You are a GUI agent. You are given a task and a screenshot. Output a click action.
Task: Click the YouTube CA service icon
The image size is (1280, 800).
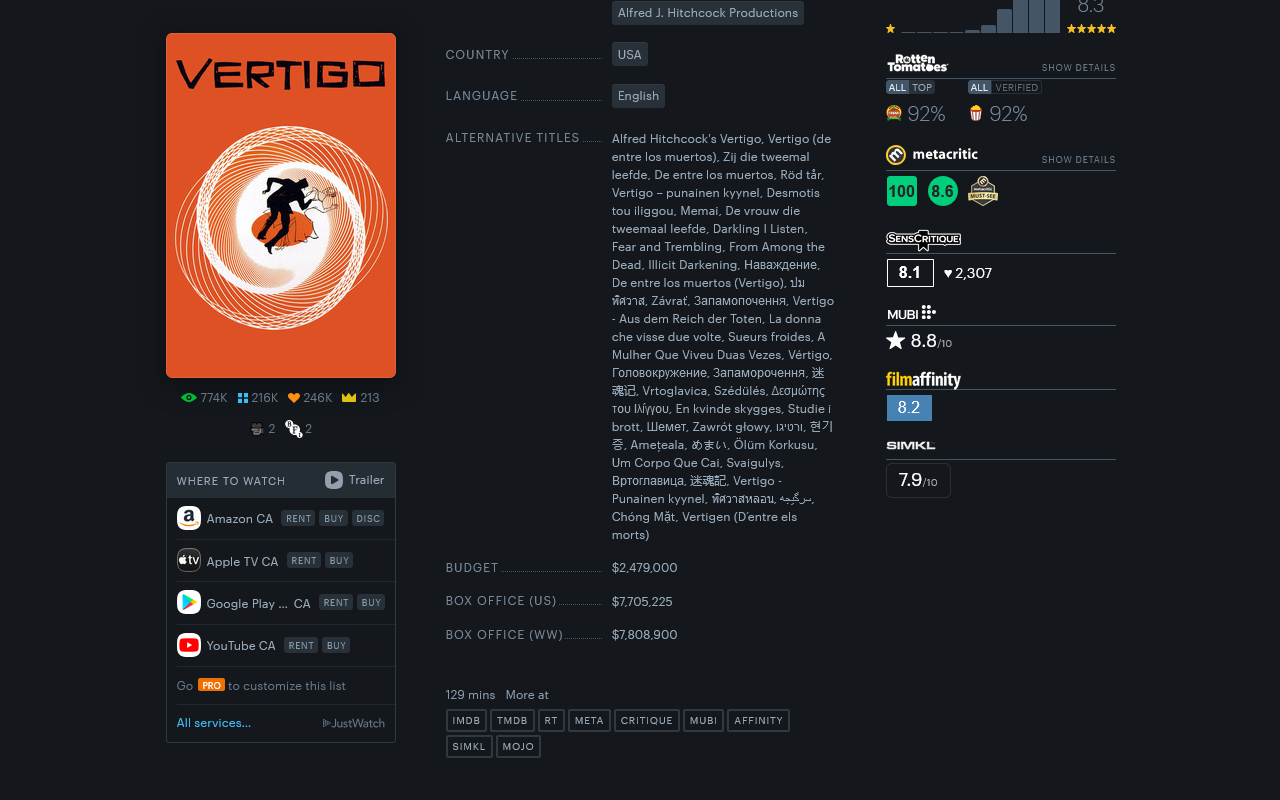[189, 645]
